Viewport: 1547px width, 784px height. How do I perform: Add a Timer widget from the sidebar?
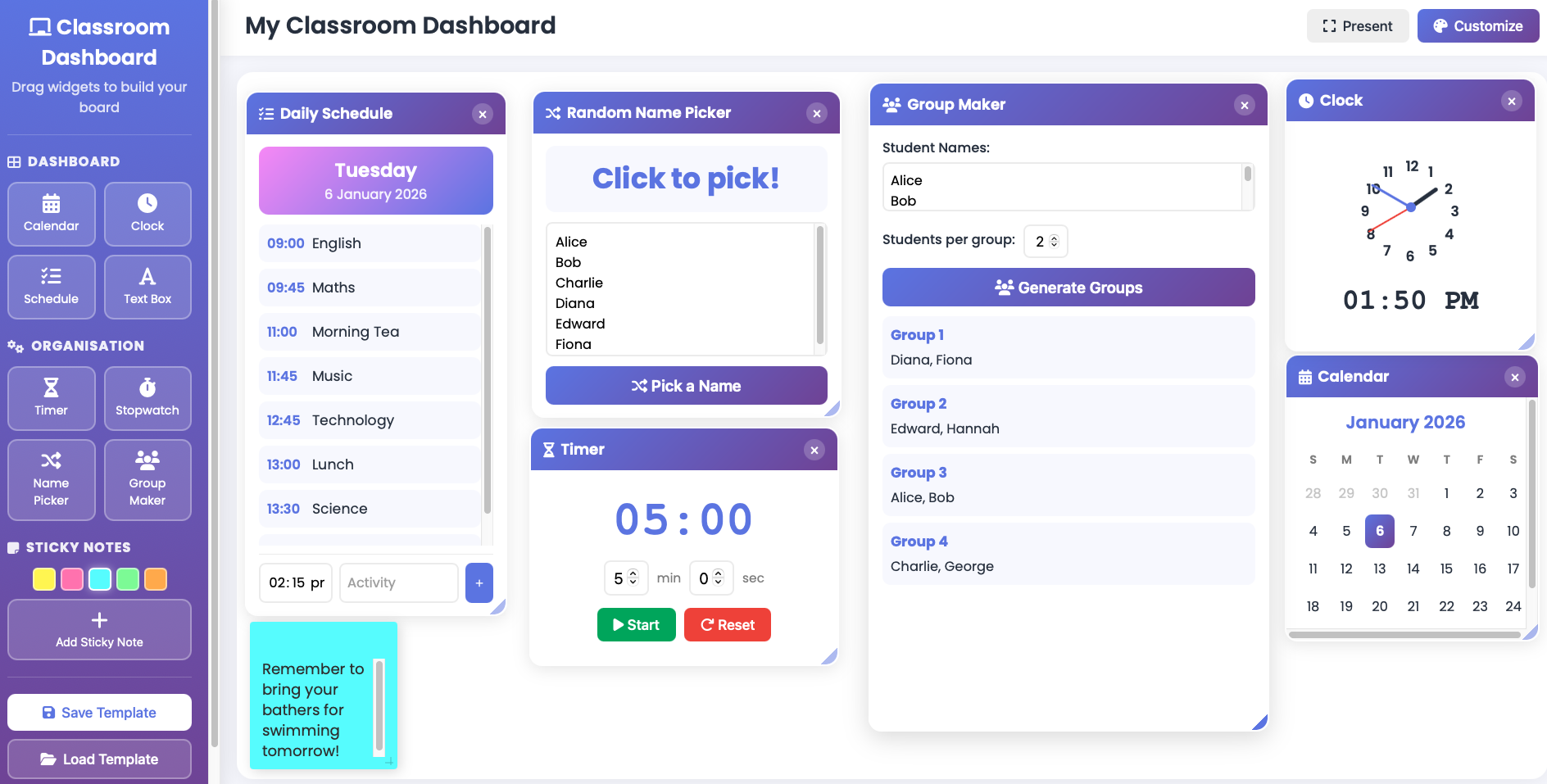(x=51, y=398)
